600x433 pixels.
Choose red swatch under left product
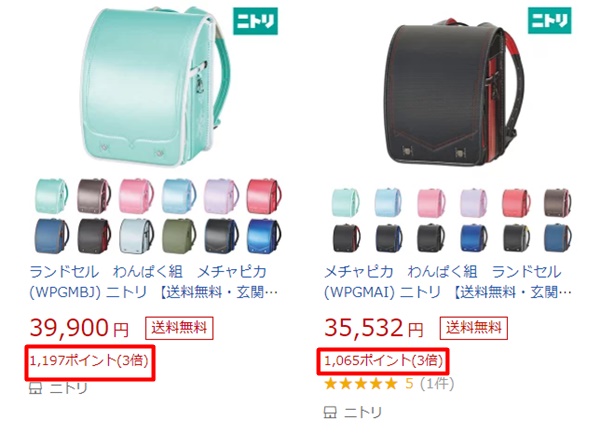tap(264, 196)
